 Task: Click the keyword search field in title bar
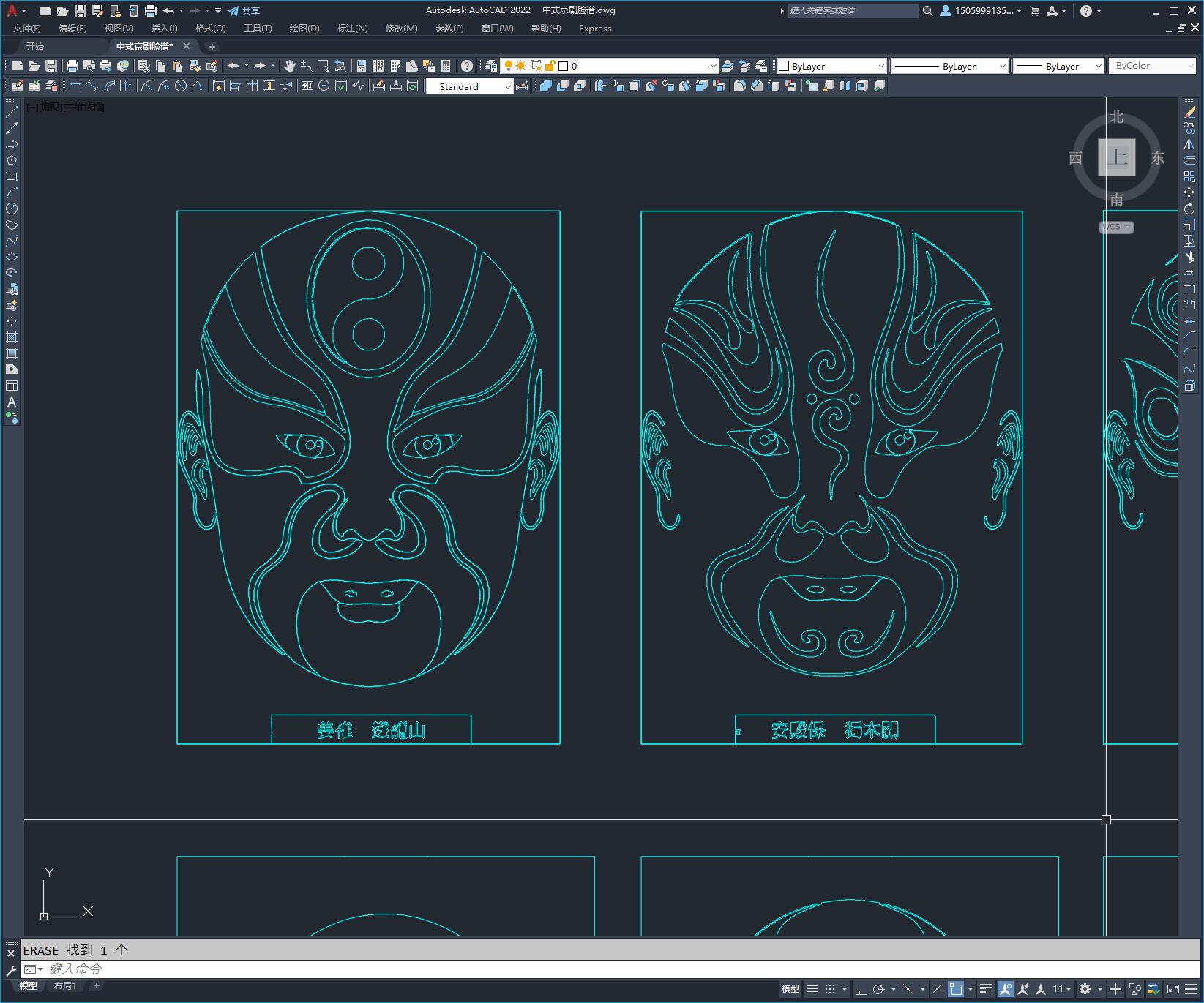pos(853,11)
